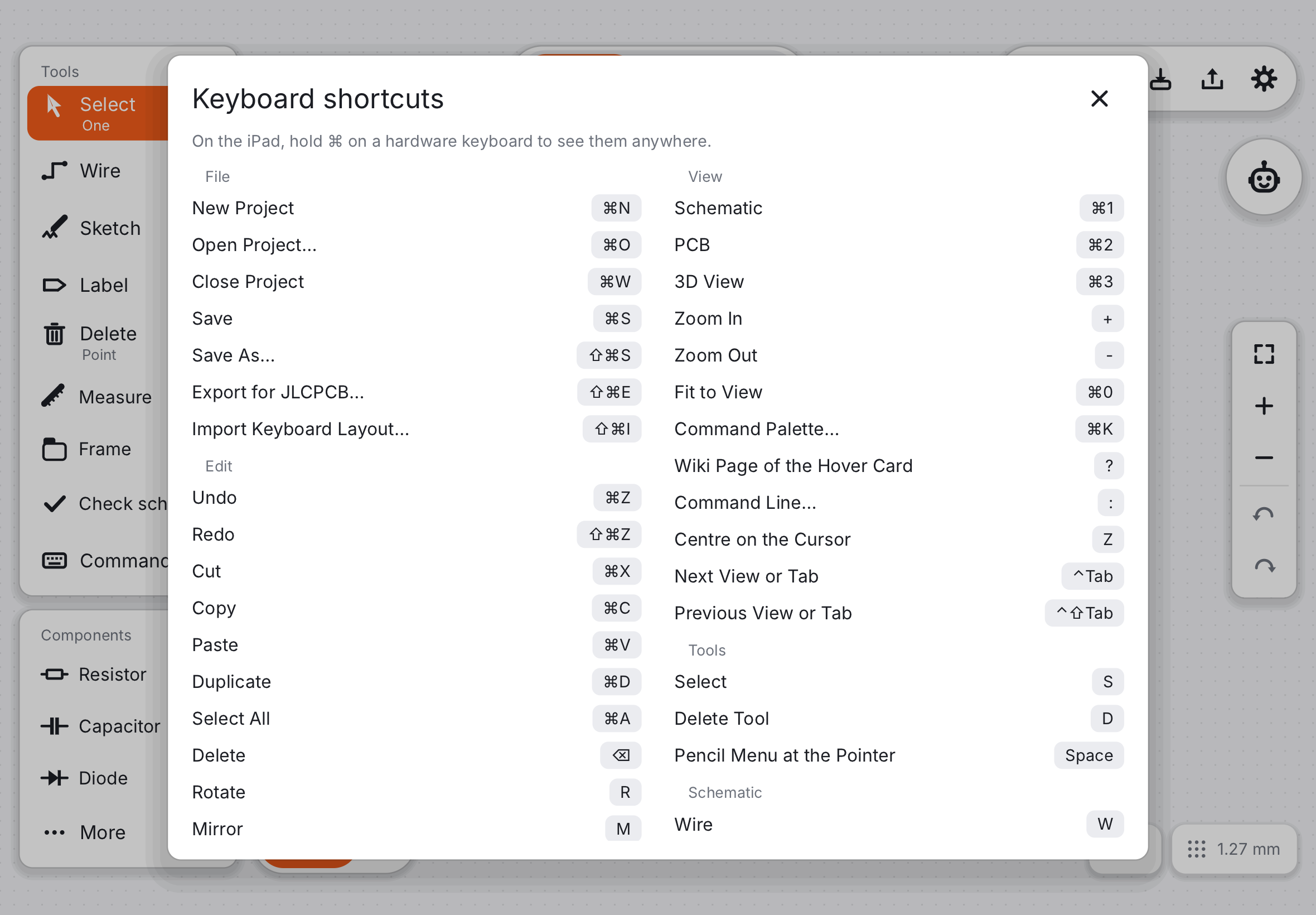Click the ⇧⌘Z Redo key badge
The image size is (1316, 915).
tap(608, 534)
